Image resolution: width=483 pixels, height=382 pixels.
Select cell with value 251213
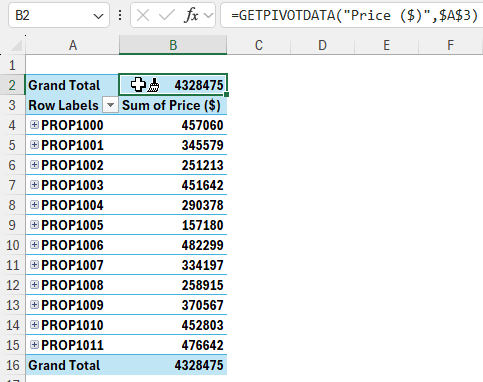click(173, 165)
